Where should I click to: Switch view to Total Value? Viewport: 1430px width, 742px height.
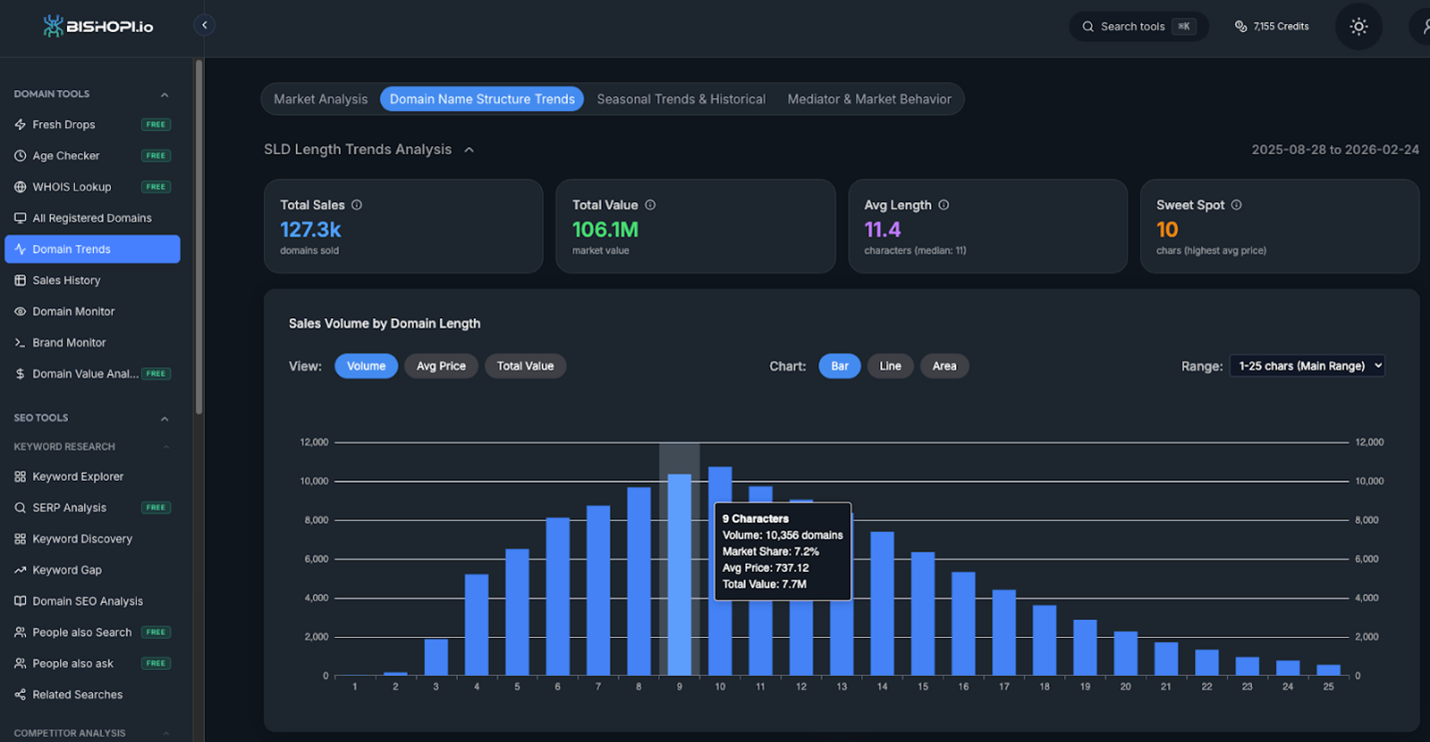[525, 366]
